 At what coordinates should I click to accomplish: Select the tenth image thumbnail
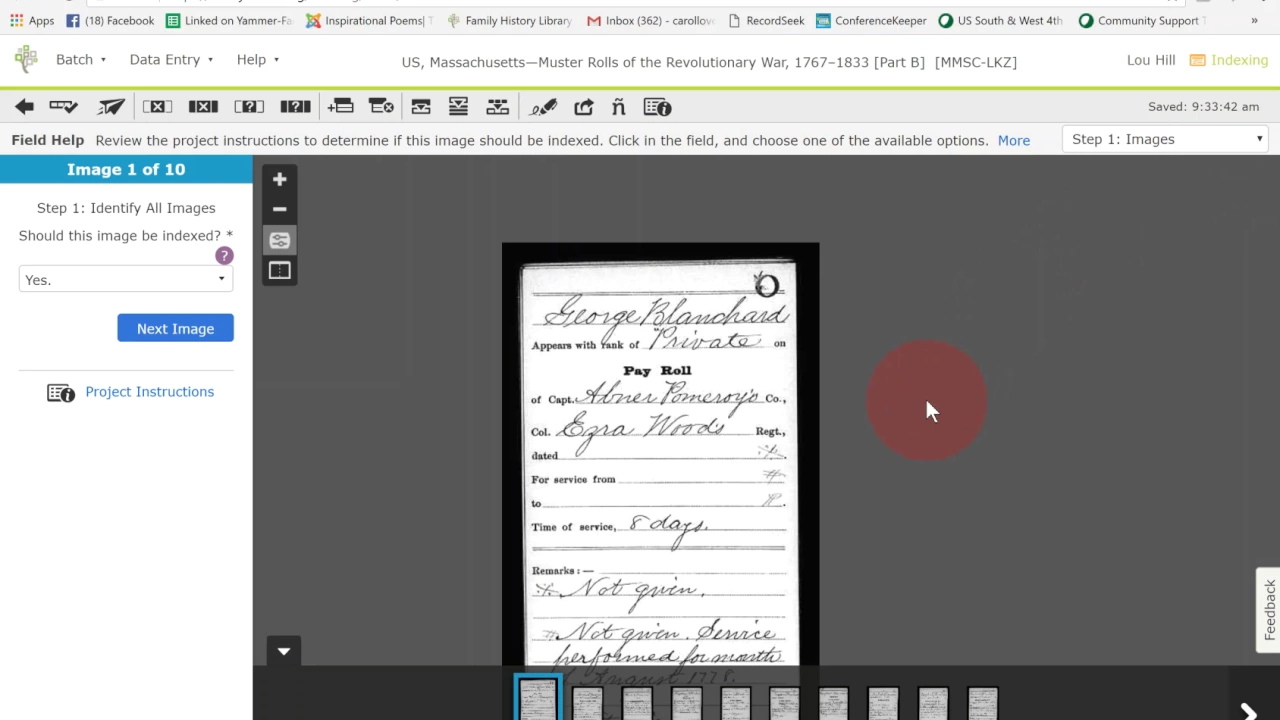pos(982,702)
